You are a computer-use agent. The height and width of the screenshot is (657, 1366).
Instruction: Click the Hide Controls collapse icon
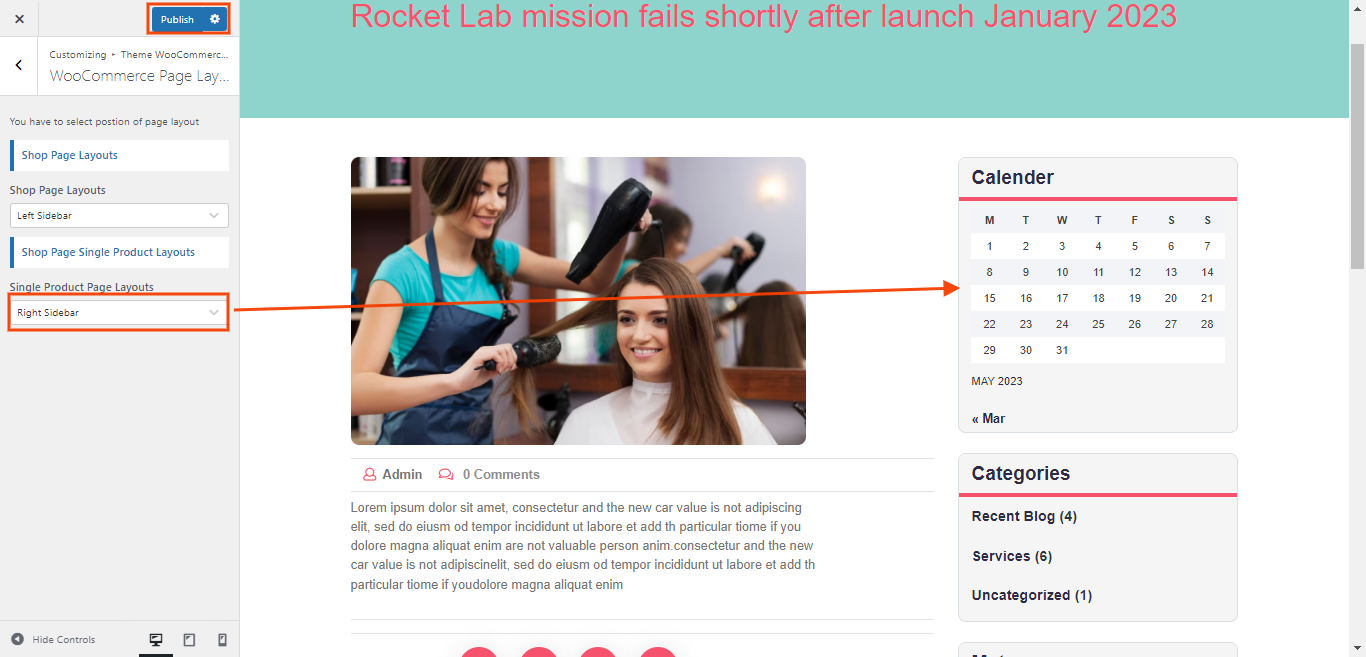[x=18, y=639]
